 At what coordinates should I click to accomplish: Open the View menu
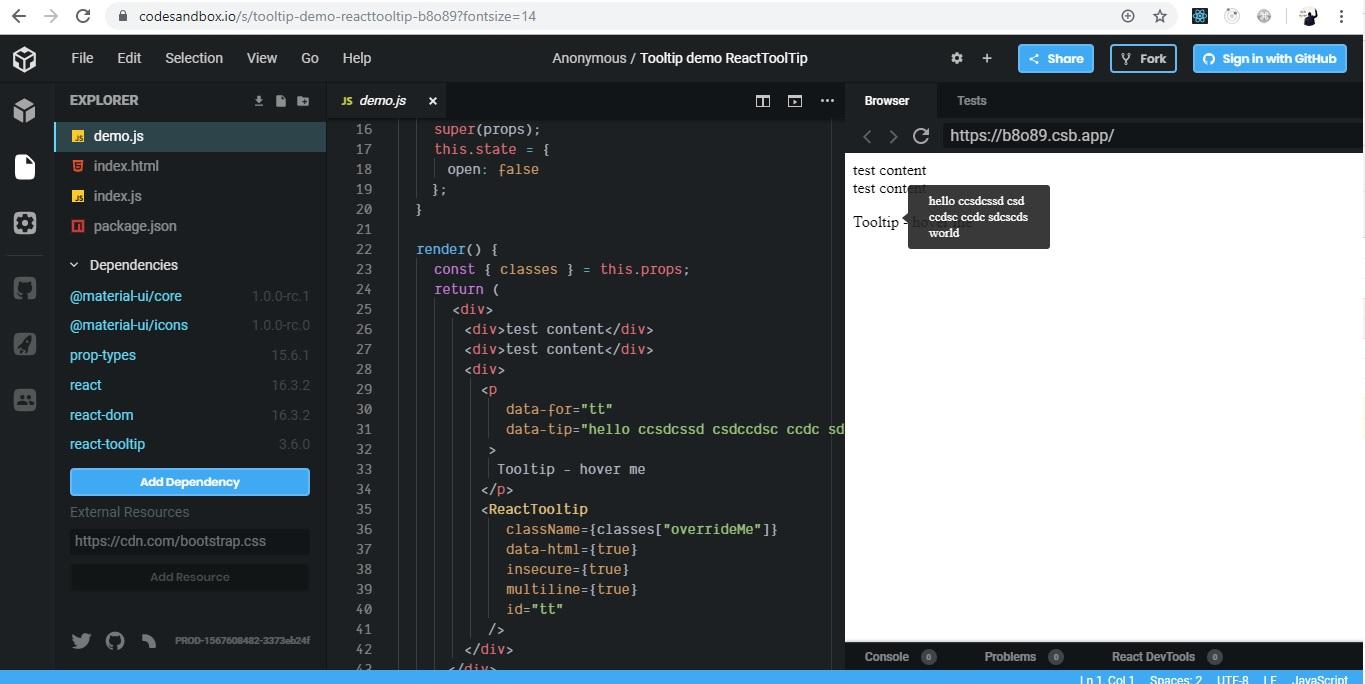pos(262,58)
